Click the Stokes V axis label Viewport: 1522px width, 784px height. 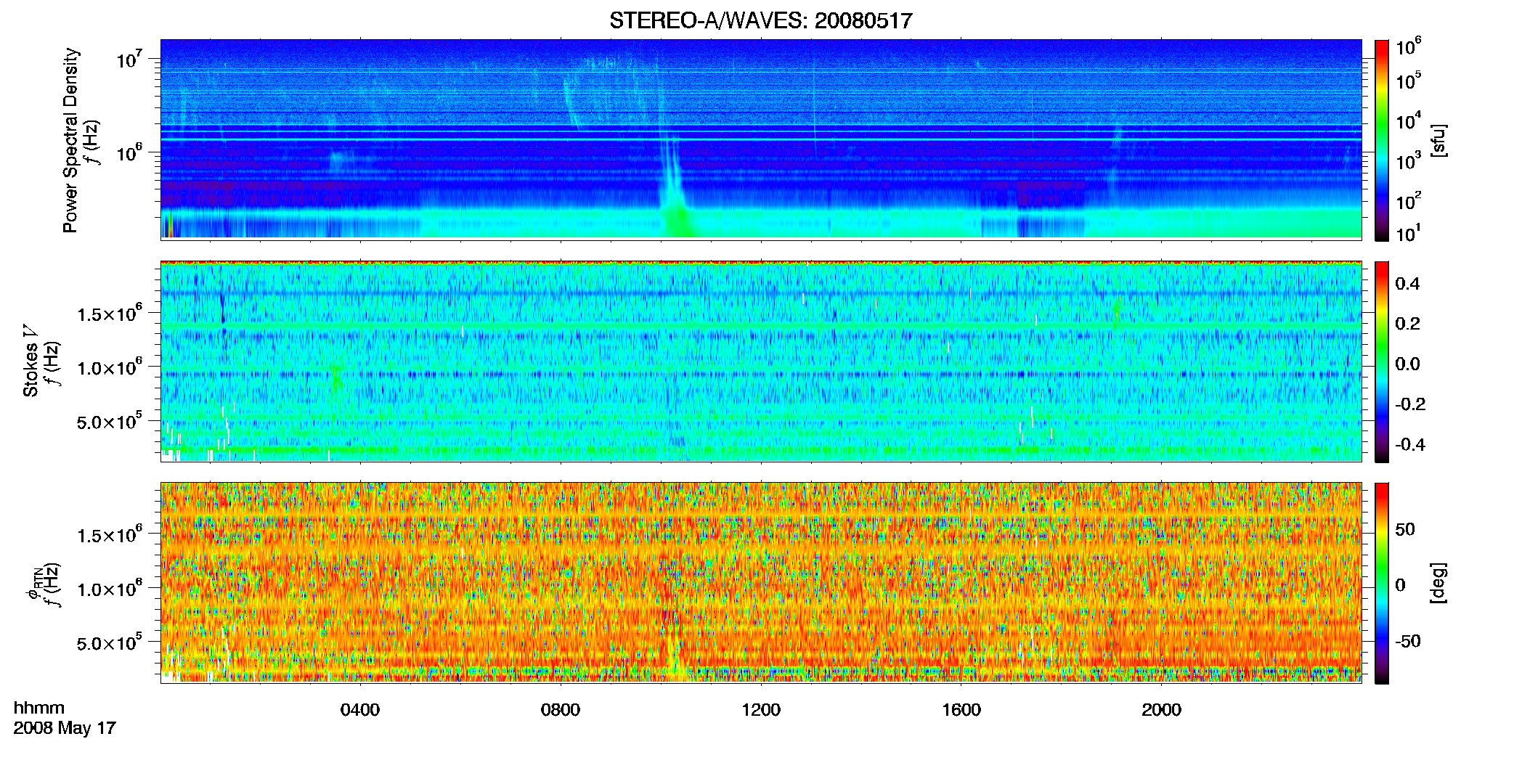pyautogui.click(x=31, y=360)
